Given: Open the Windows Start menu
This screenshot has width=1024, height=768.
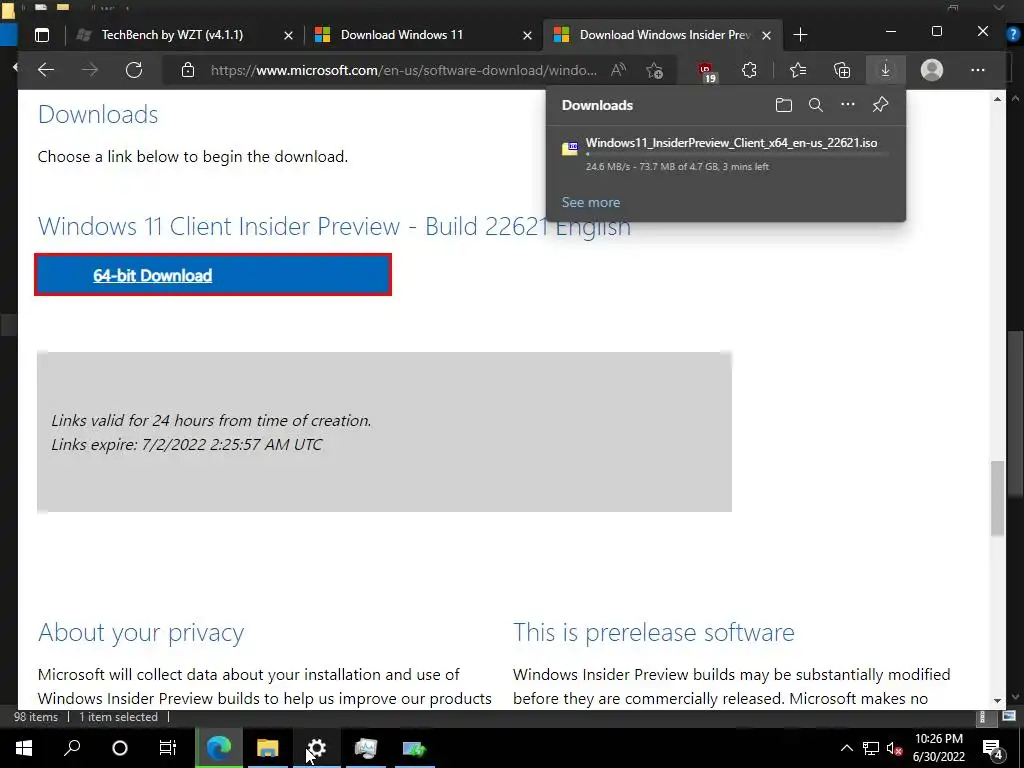Looking at the screenshot, I should click(24, 748).
